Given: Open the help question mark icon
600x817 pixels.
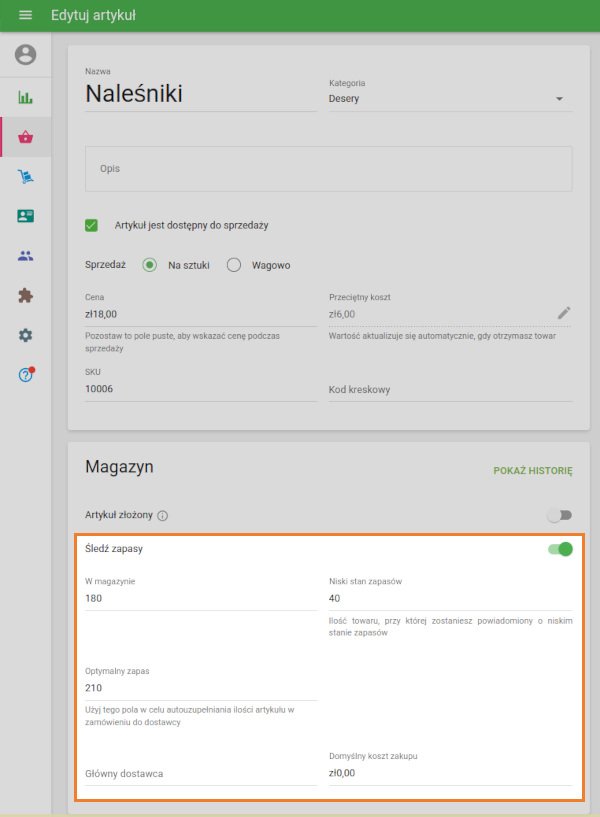Looking at the screenshot, I should click(x=25, y=375).
